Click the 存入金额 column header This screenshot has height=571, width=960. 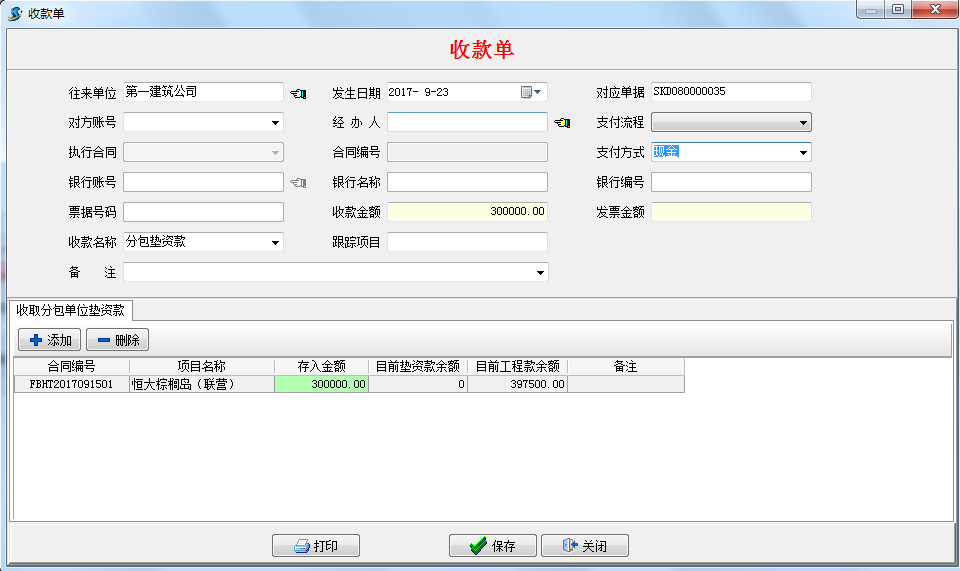point(321,367)
